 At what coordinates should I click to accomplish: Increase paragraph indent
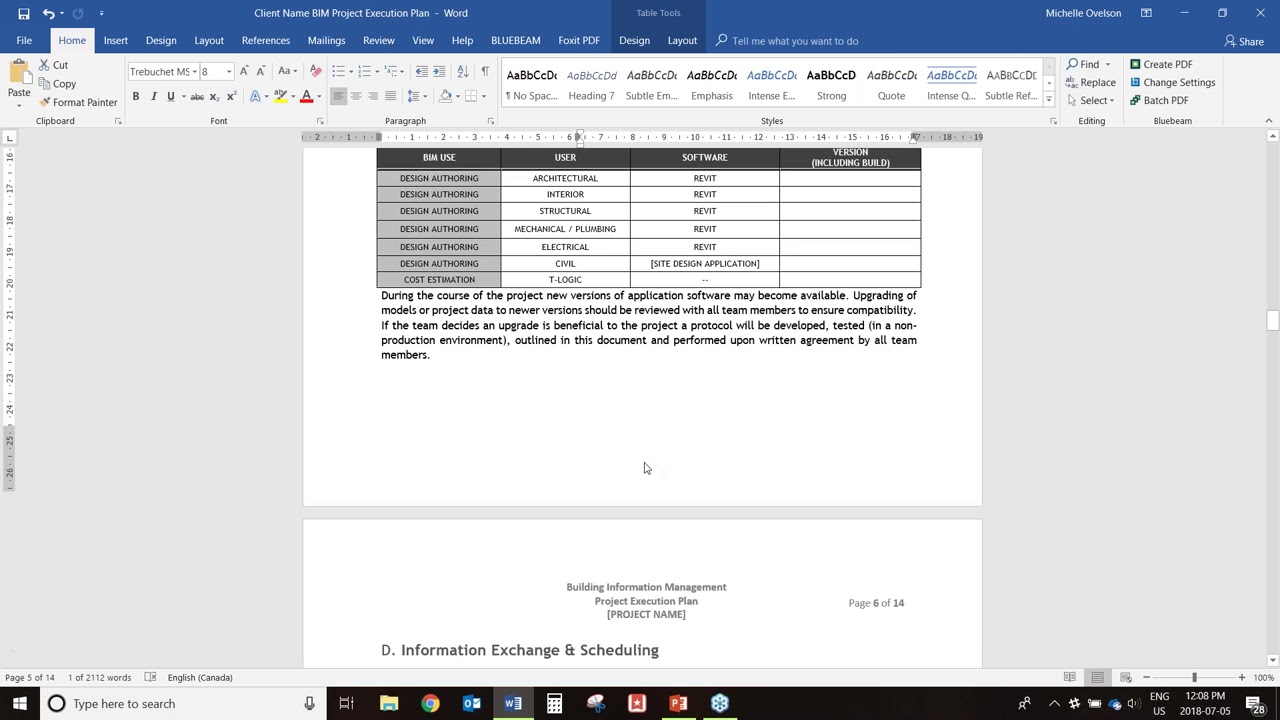tap(439, 71)
